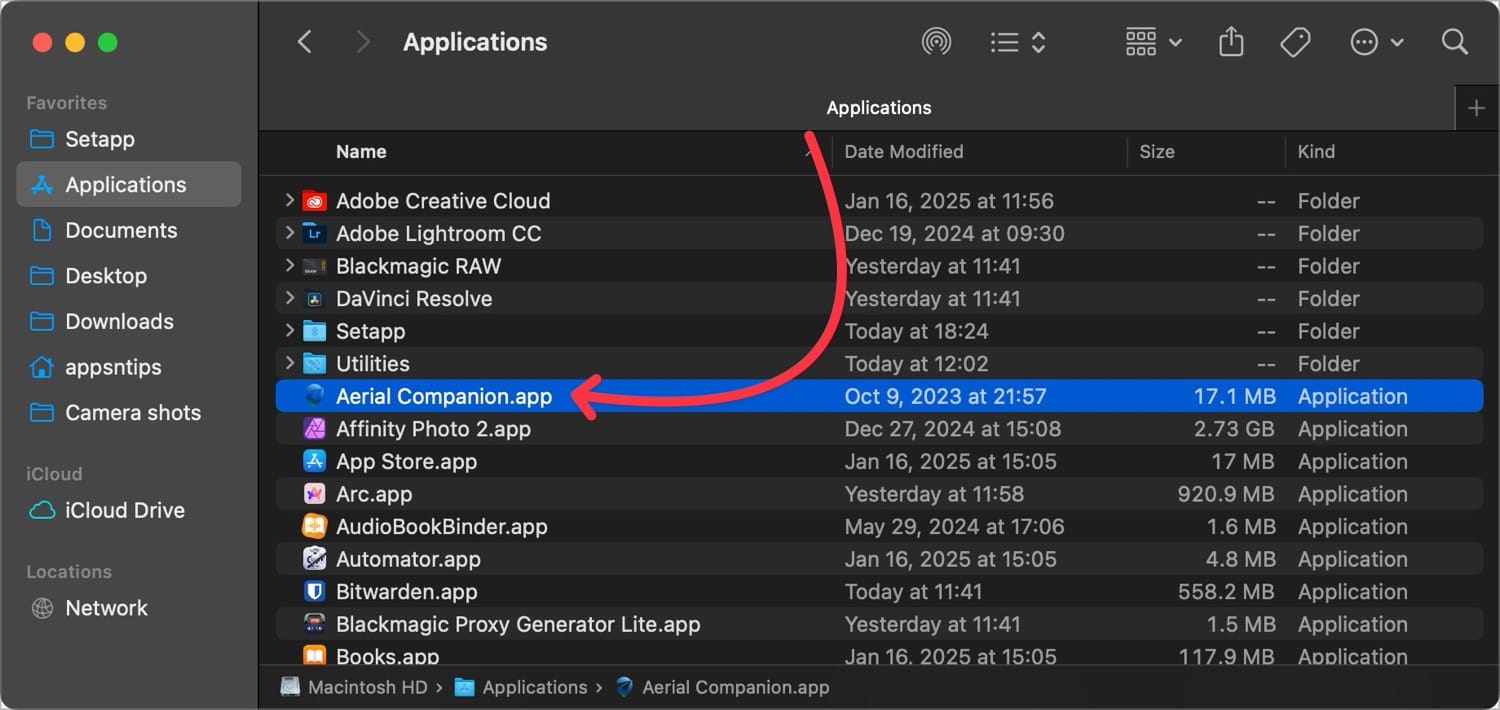Click the Affinity Photo 2 app icon
This screenshot has height=710, width=1500.
(315, 429)
